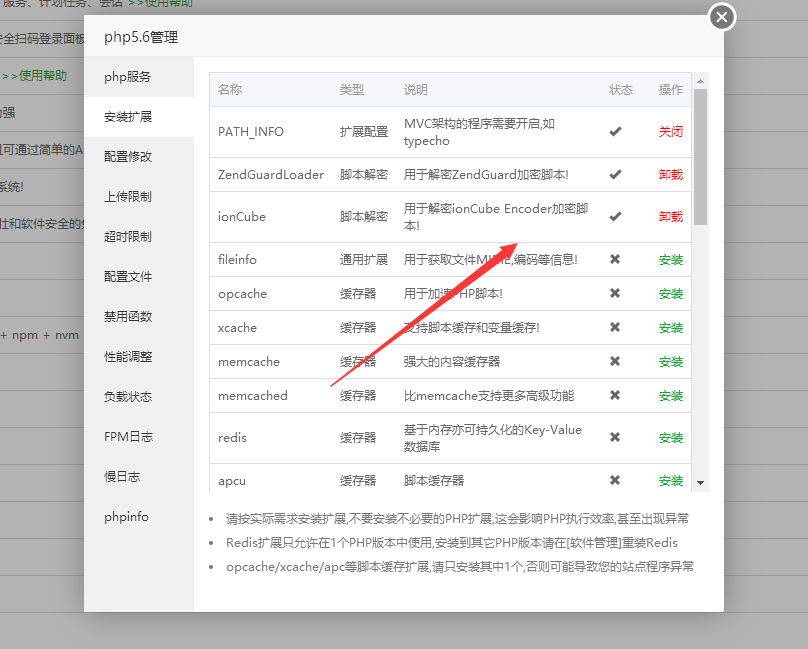Install the memcached extension
This screenshot has width=808, height=649.
tap(670, 395)
